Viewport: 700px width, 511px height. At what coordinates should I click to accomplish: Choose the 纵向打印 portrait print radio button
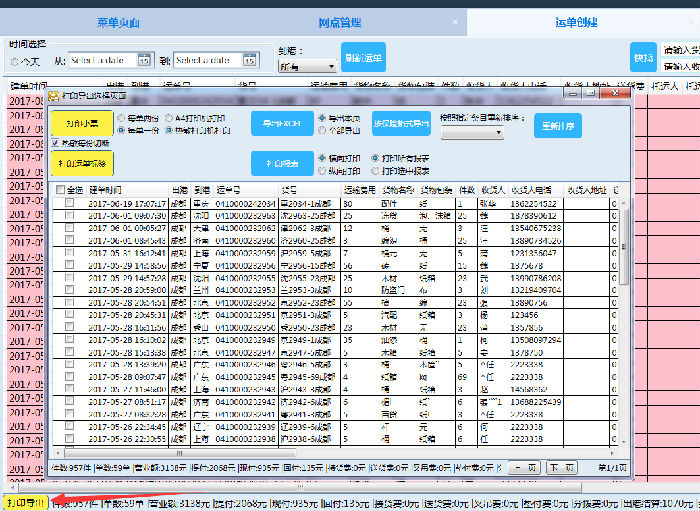pos(323,171)
